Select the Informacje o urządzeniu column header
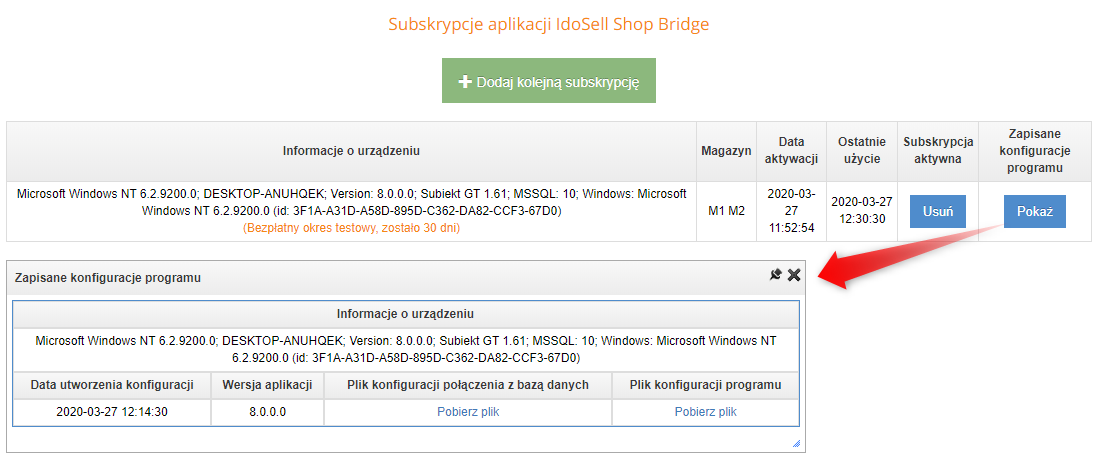 pyautogui.click(x=352, y=150)
